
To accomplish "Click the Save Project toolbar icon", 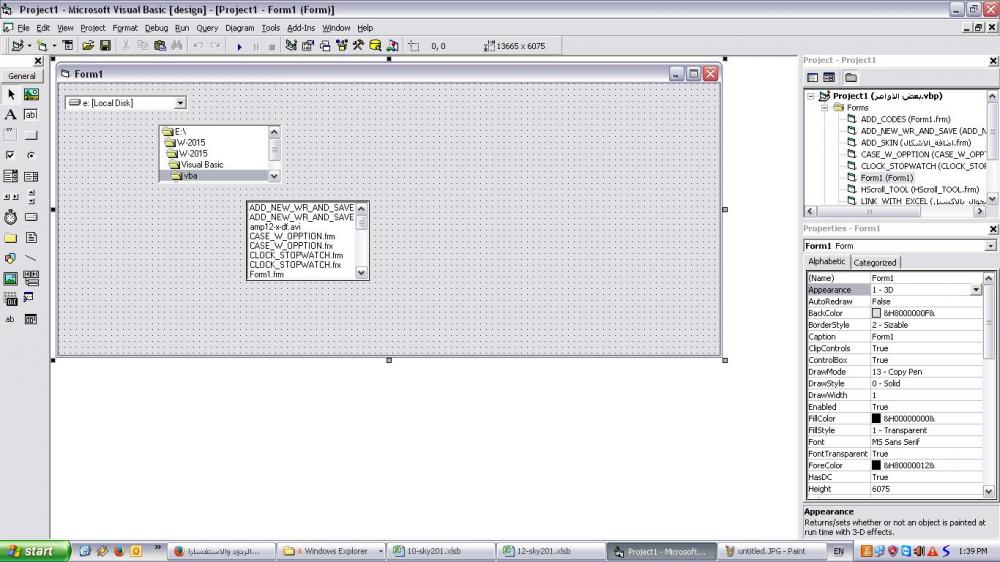I will (105, 46).
